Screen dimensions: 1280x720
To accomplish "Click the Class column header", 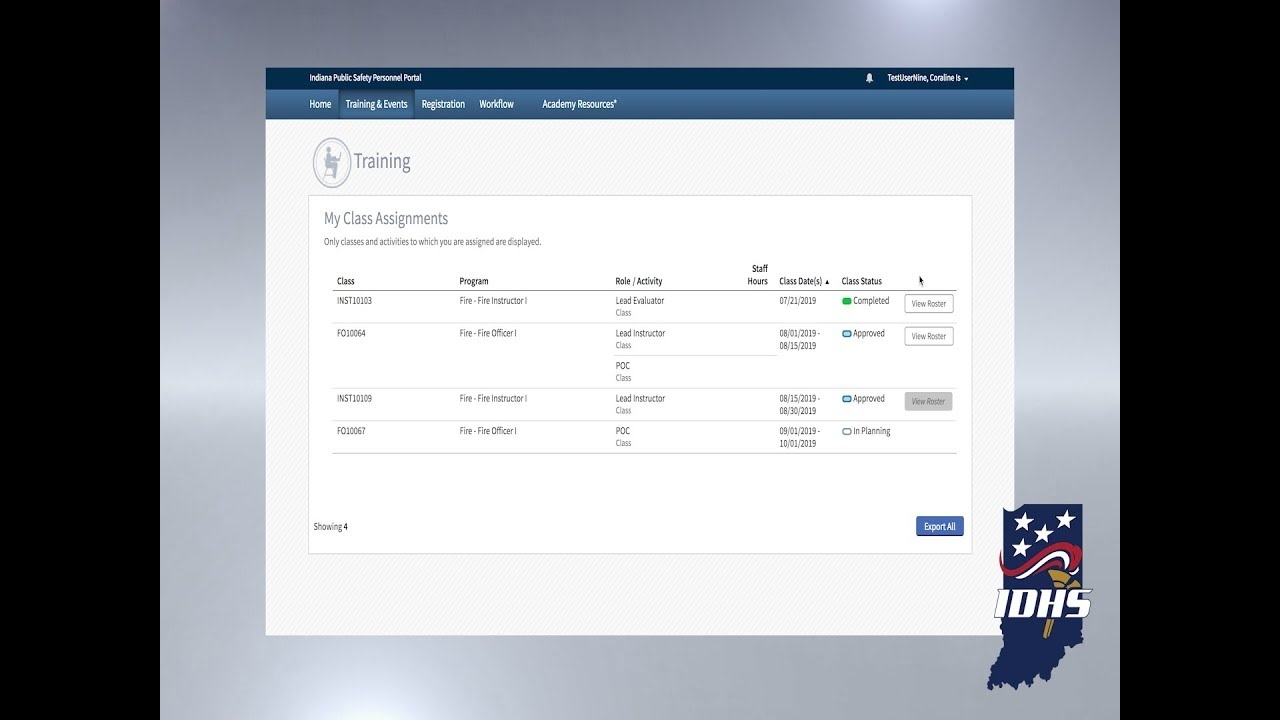I will (346, 281).
